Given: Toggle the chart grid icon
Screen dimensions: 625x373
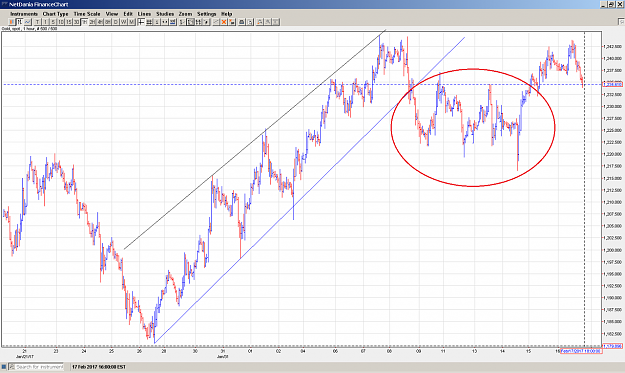Looking at the screenshot, I should 149,22.
